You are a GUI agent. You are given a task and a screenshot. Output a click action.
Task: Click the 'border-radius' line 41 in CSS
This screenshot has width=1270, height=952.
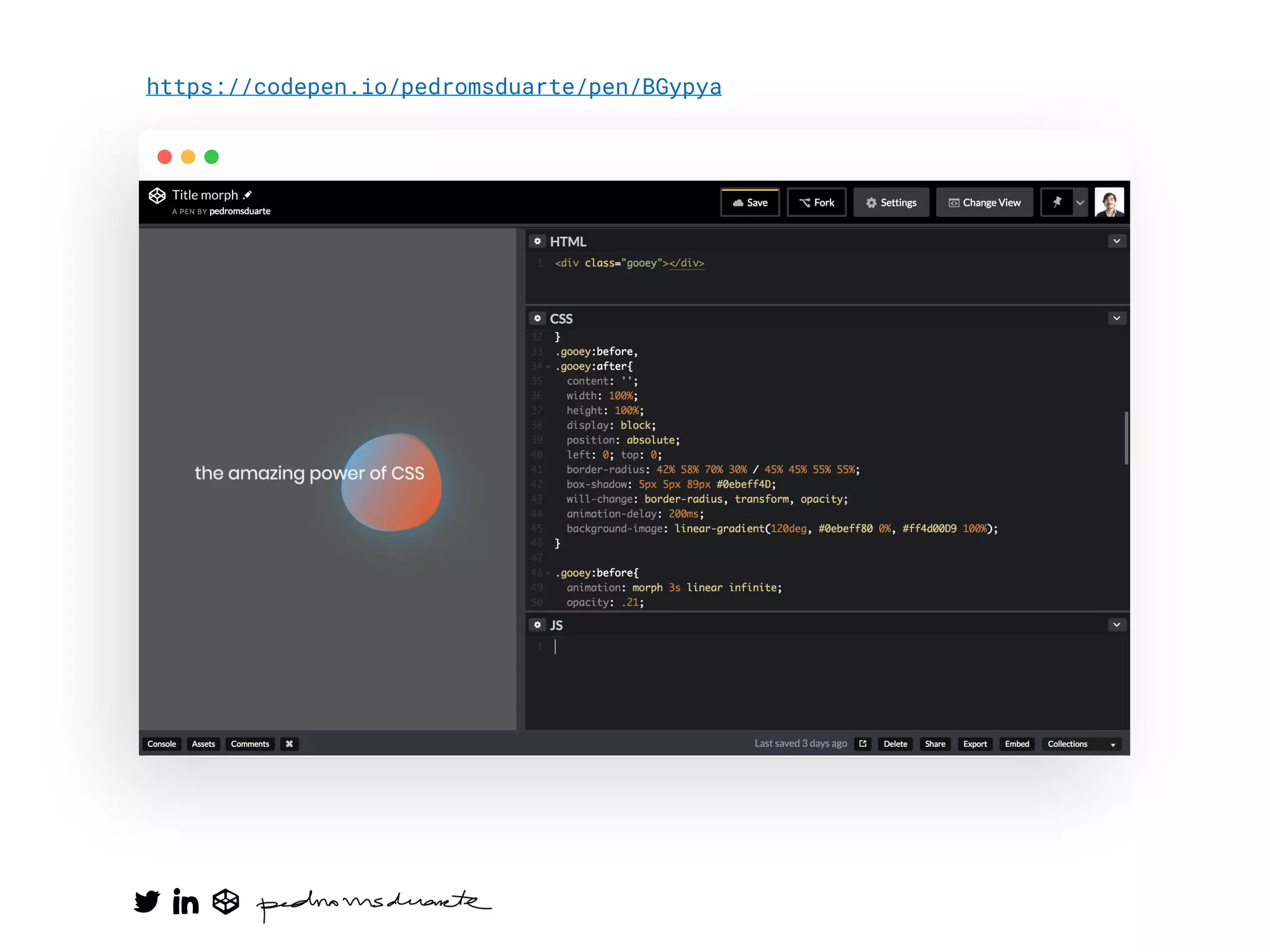[713, 470]
